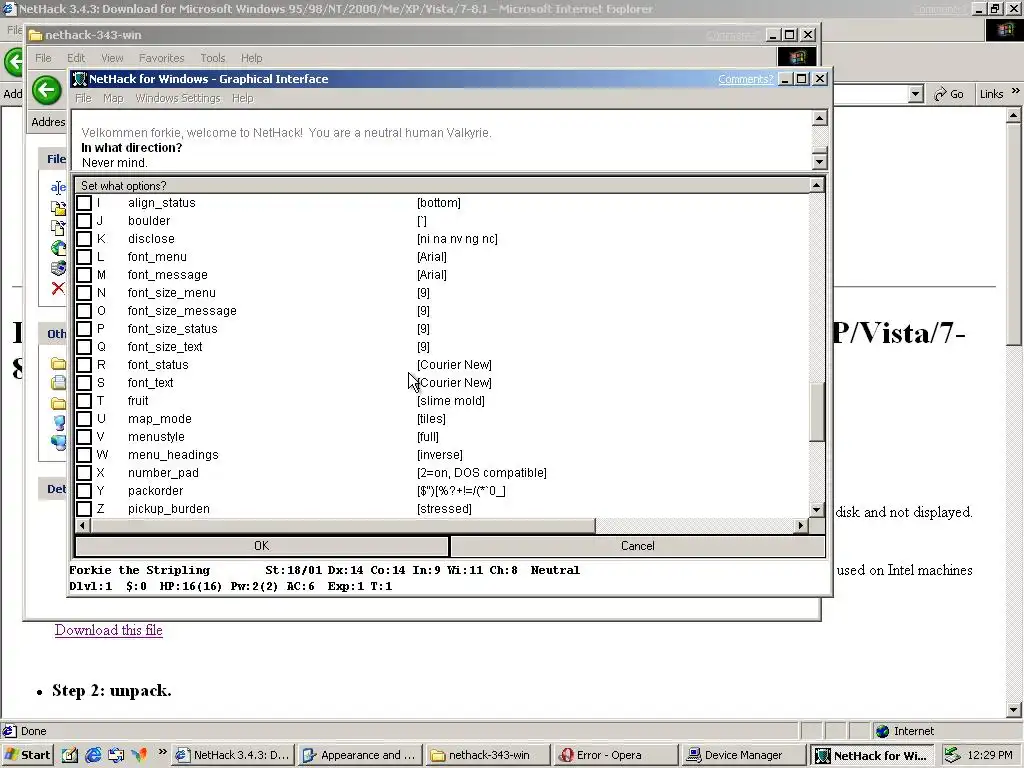Screen dimensions: 1024x768
Task: Switch to Error - Opera taskbar button
Action: pyautogui.click(x=615, y=755)
